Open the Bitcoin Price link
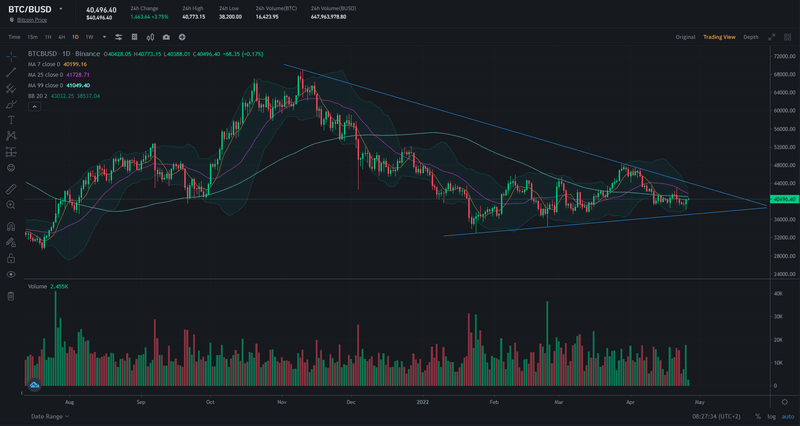800x426 pixels. click(32, 20)
